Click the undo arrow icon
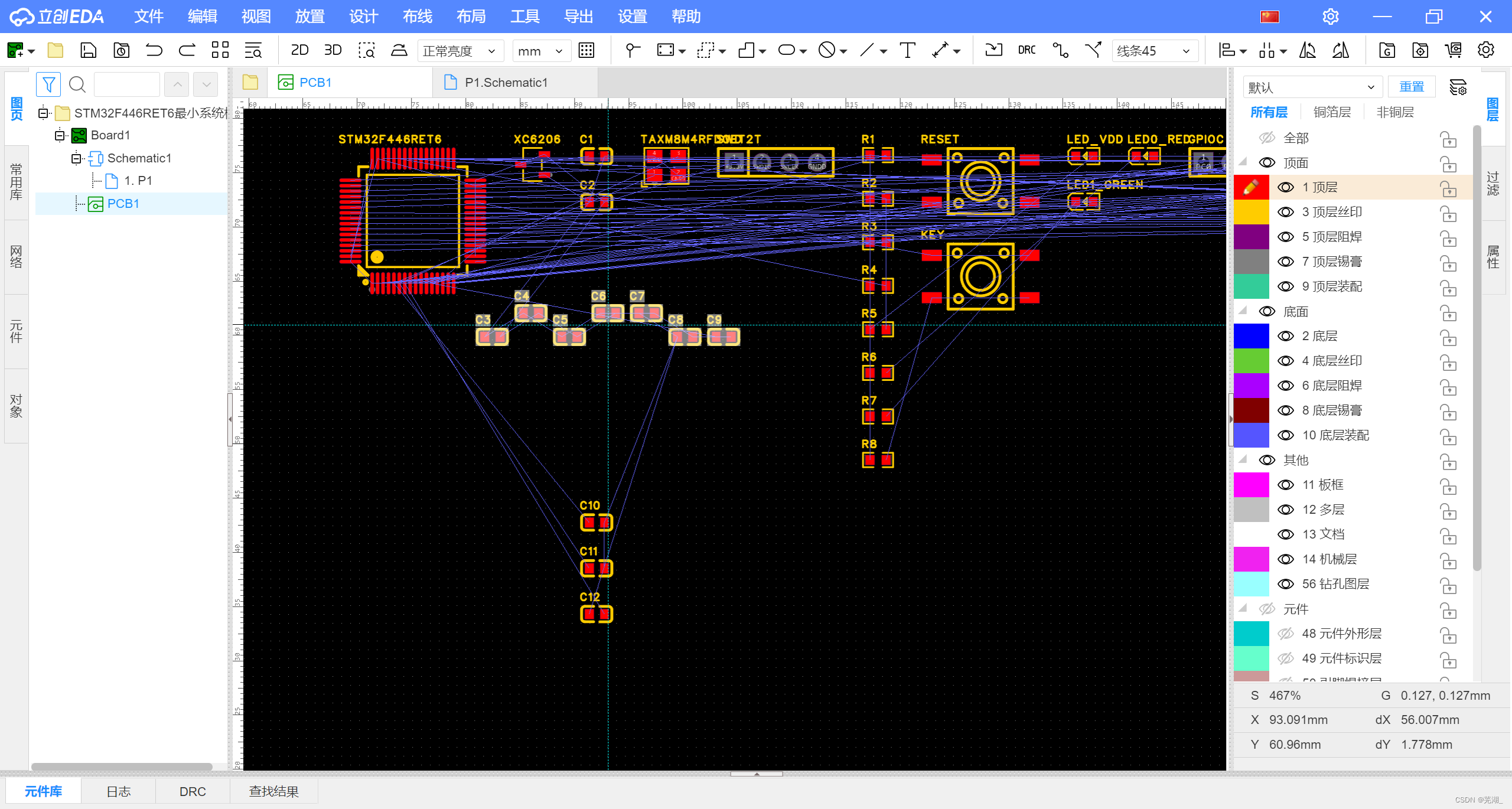Screen dimensions: 1512x809 click(x=154, y=51)
